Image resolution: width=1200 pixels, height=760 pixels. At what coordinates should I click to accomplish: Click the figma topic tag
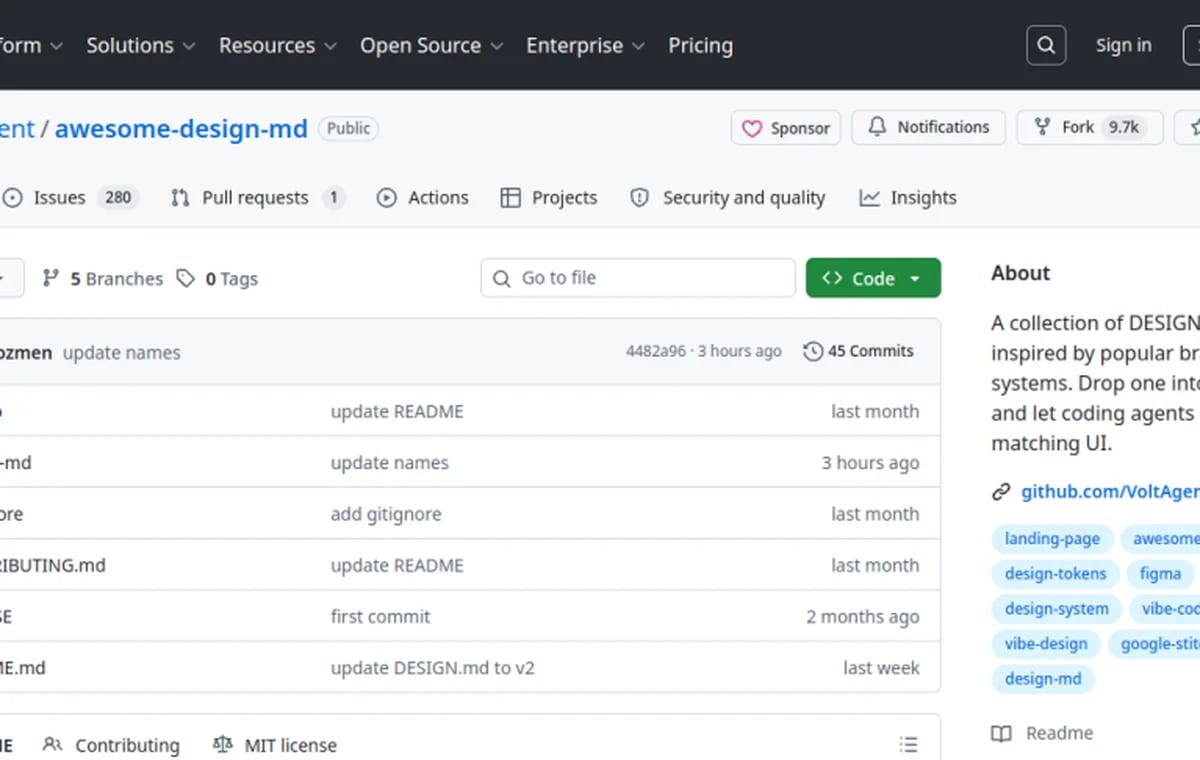click(1160, 573)
